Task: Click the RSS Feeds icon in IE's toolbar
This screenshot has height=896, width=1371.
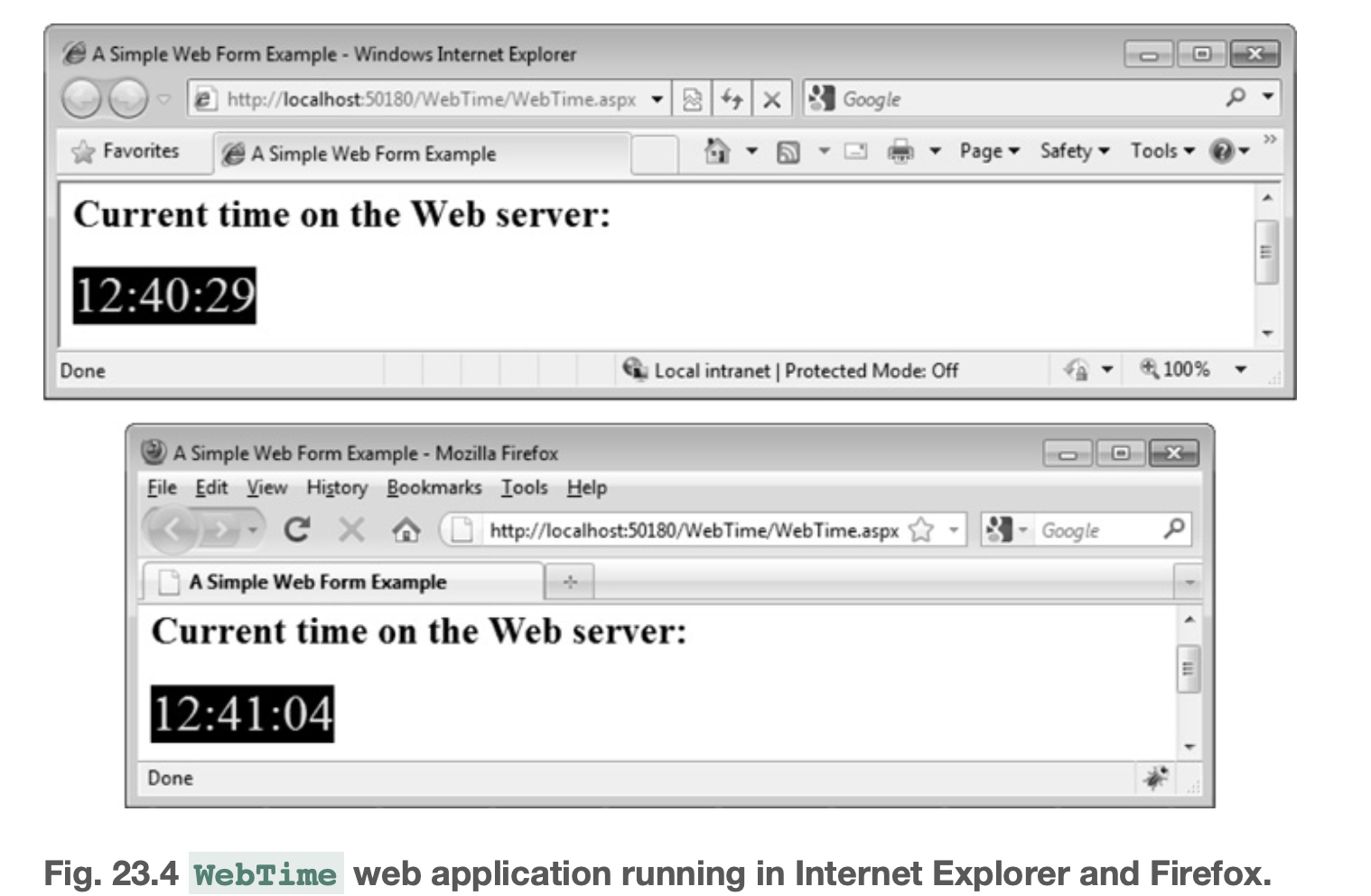Action: click(788, 151)
